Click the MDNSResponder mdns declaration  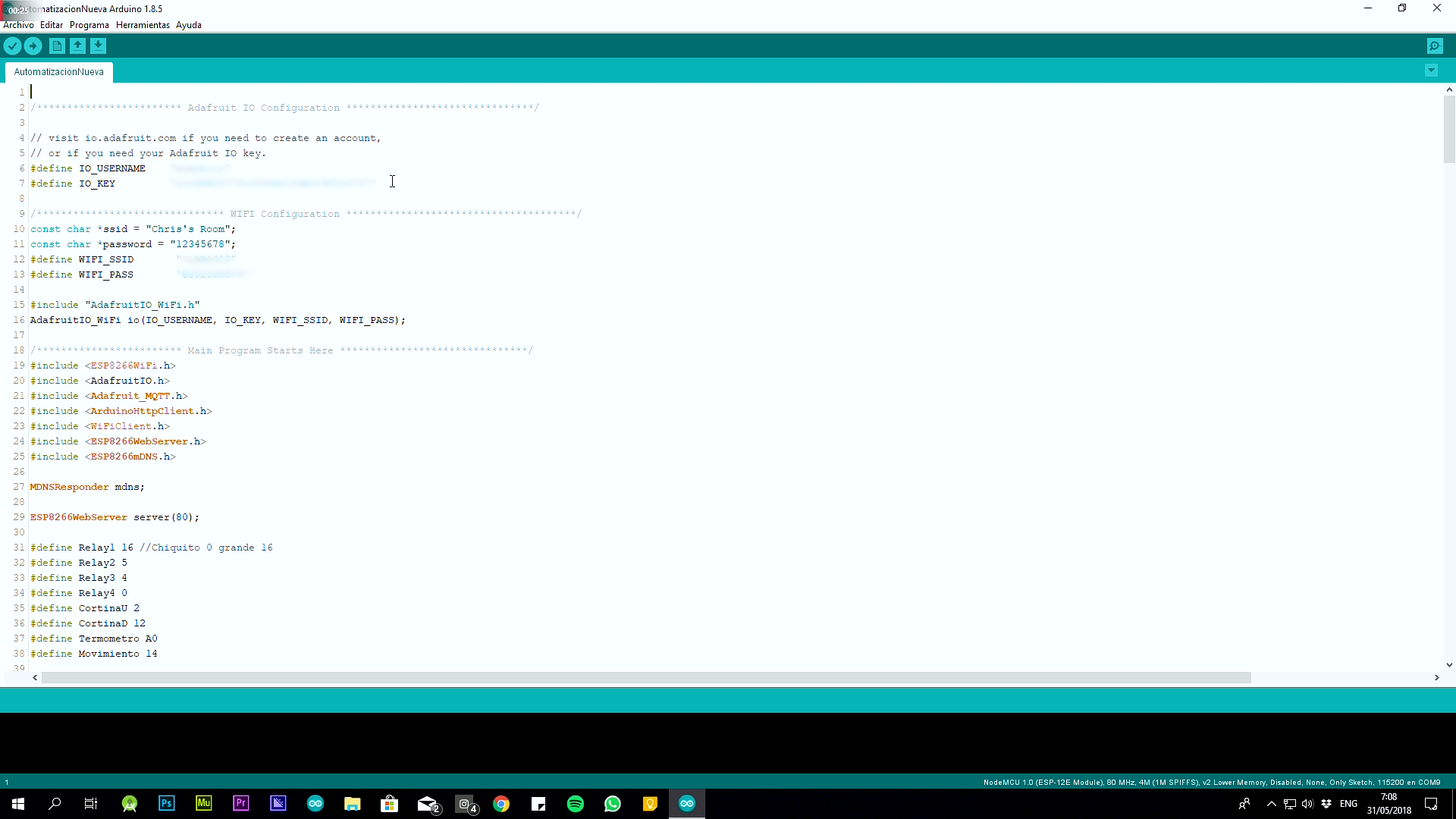point(87,487)
